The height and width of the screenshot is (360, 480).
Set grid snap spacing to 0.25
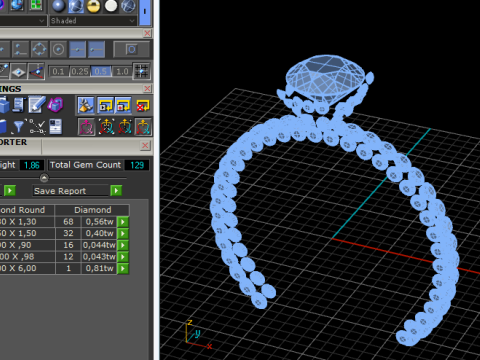tap(80, 71)
